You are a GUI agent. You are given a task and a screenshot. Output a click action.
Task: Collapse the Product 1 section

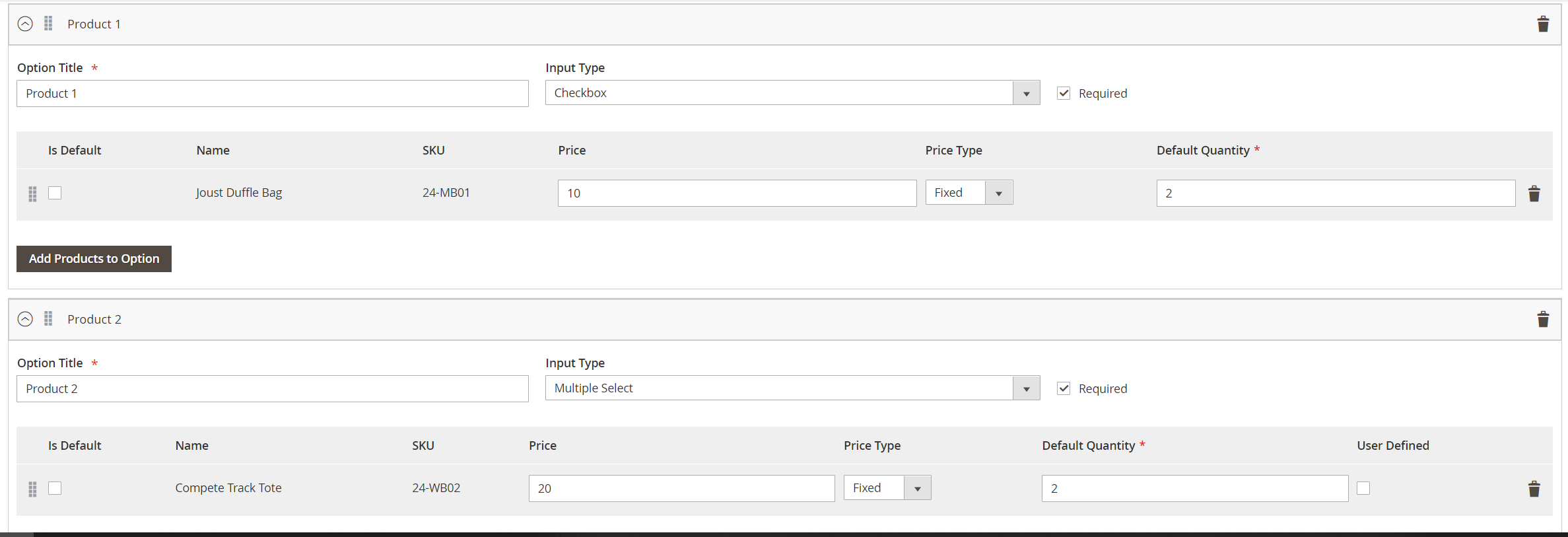click(25, 24)
